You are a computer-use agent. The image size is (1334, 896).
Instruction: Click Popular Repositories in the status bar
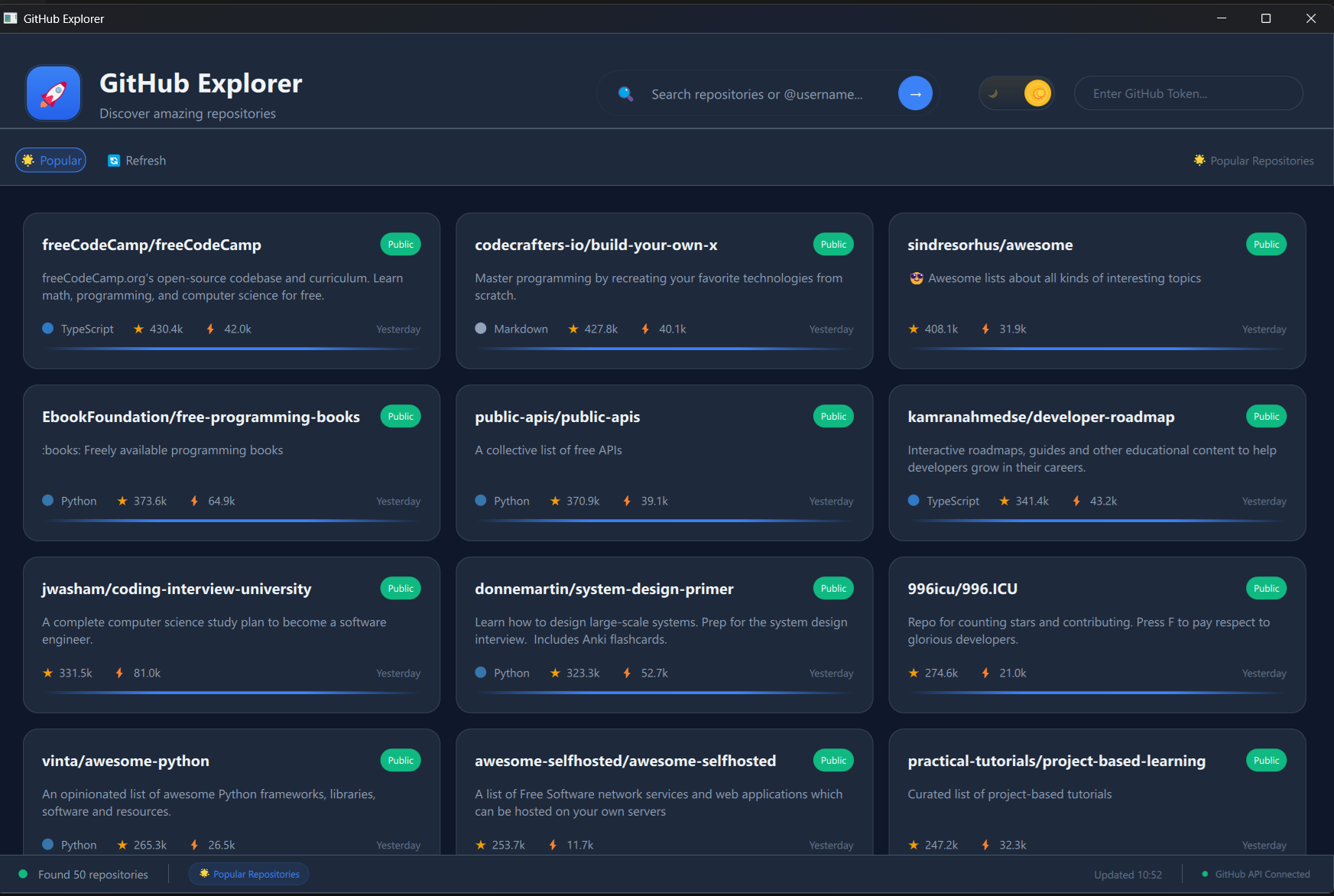click(x=248, y=874)
